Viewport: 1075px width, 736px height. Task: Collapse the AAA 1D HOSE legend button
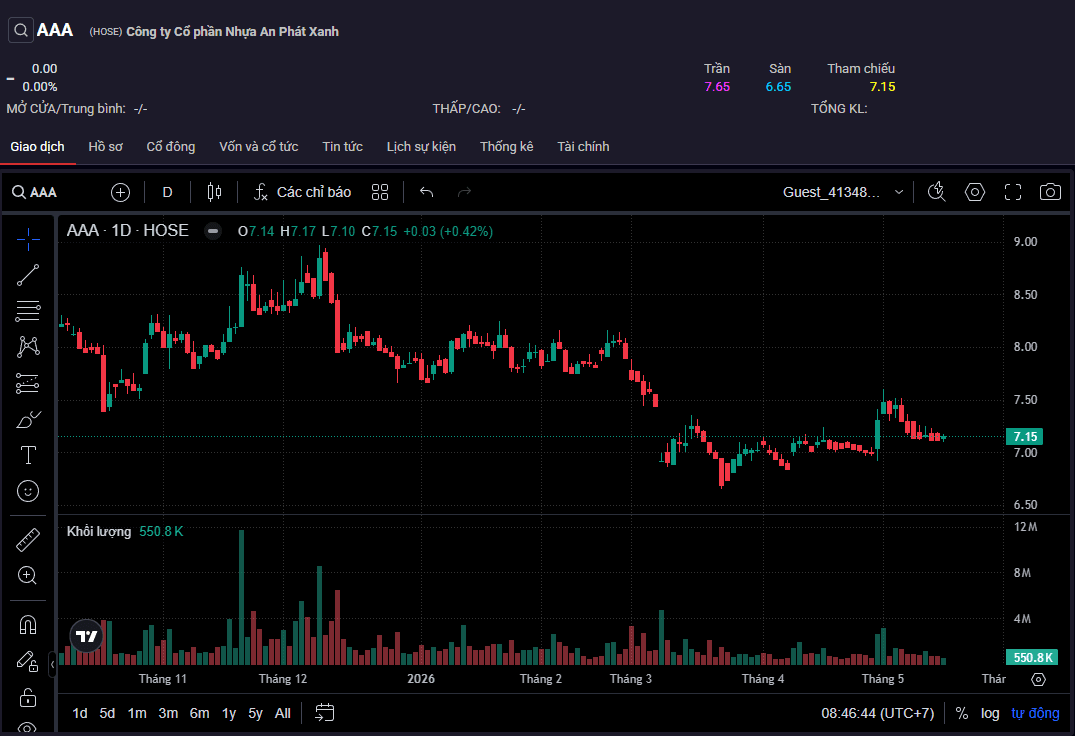point(213,231)
